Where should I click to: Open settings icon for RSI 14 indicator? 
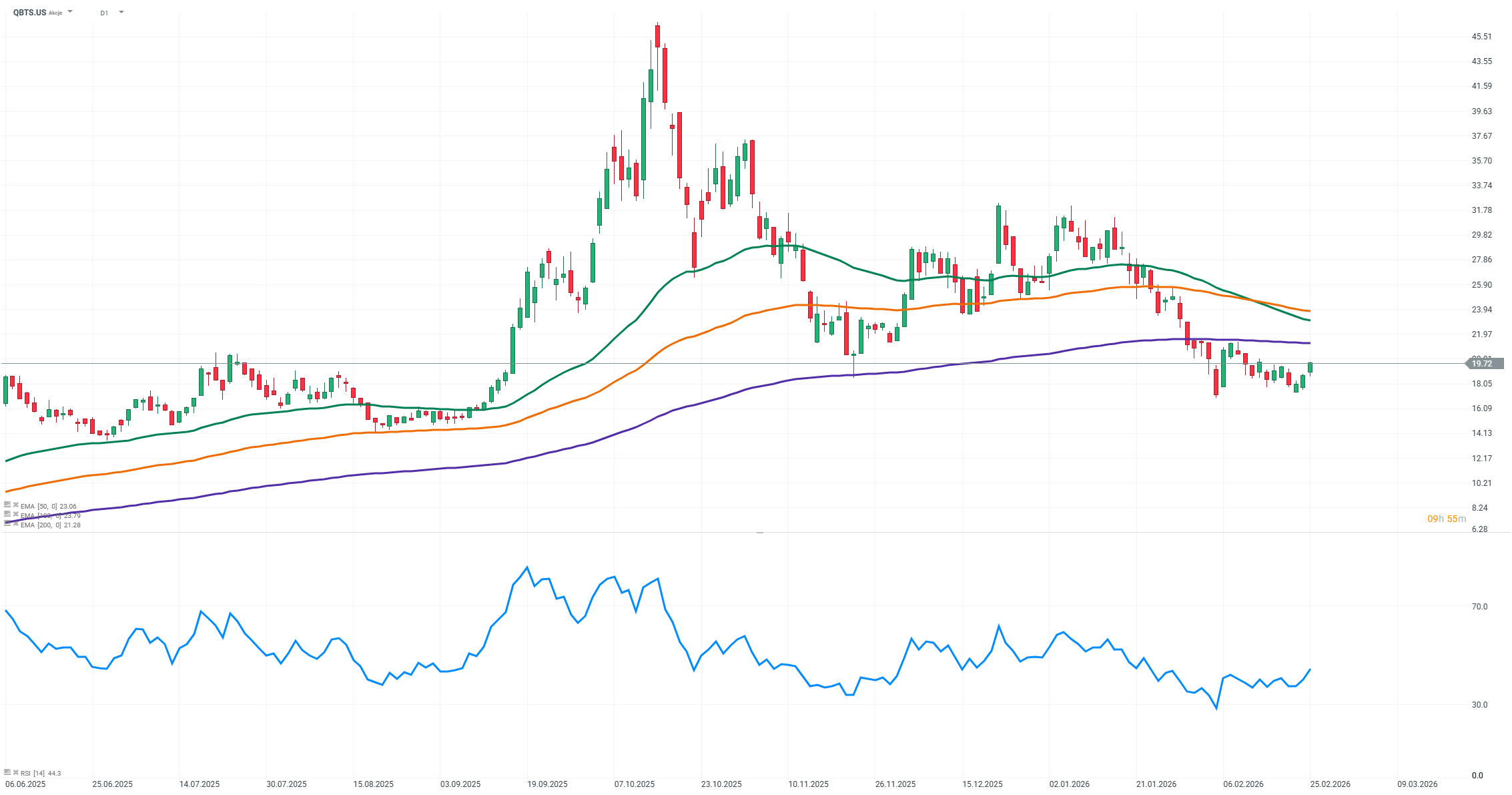(7, 772)
